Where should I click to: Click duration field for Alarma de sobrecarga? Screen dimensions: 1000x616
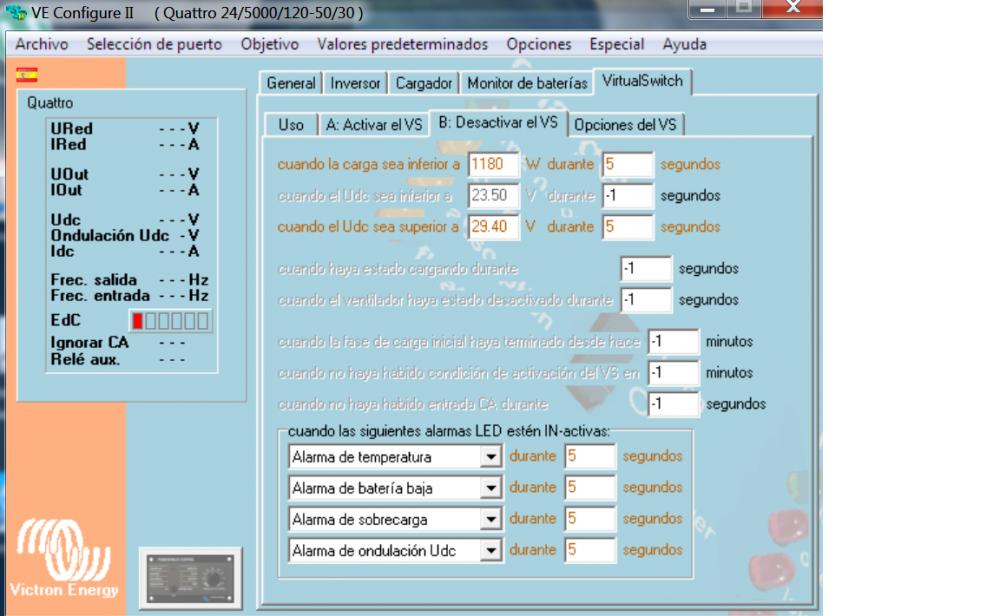click(x=590, y=519)
